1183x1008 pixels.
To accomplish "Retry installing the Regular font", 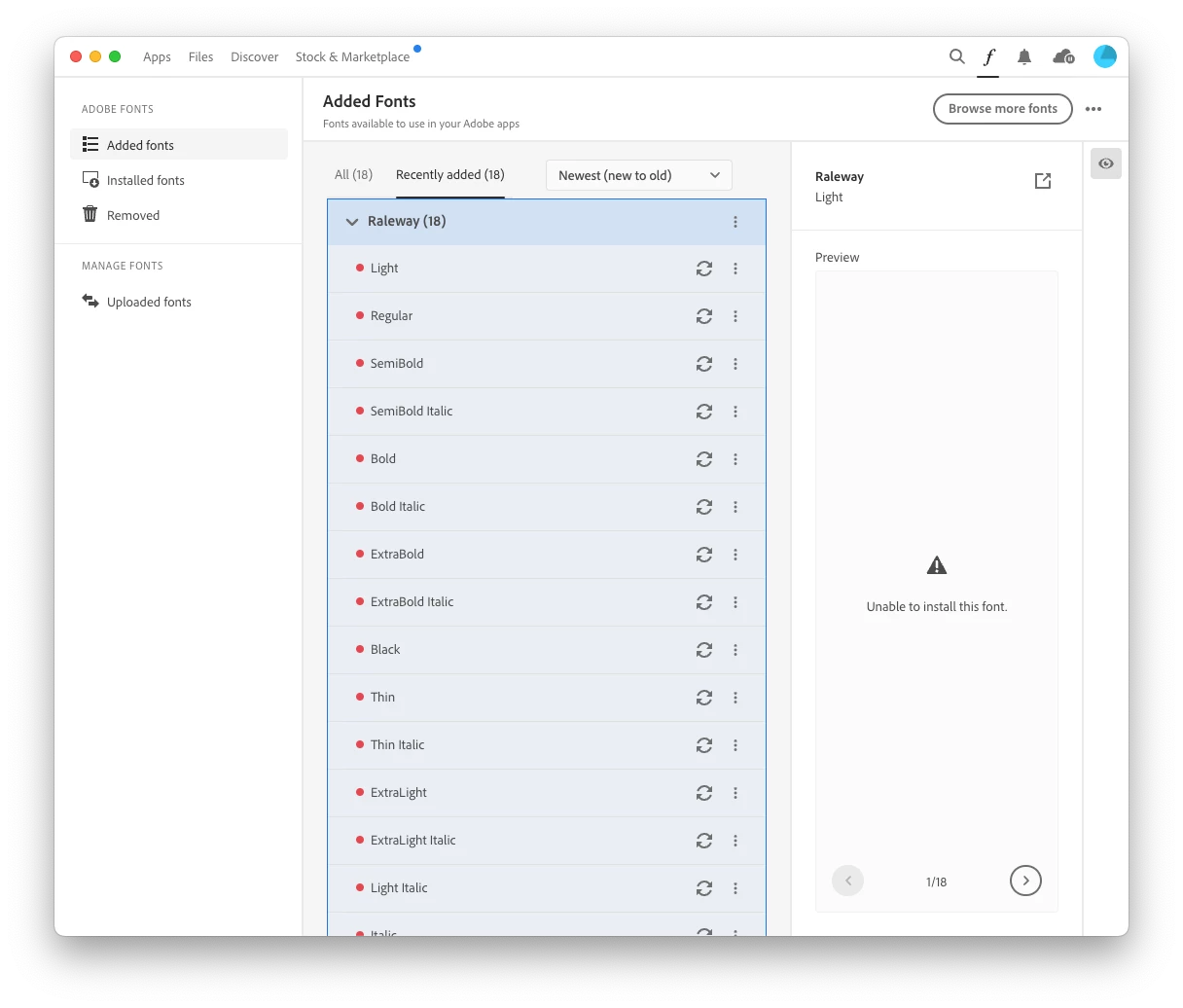I will point(704,316).
